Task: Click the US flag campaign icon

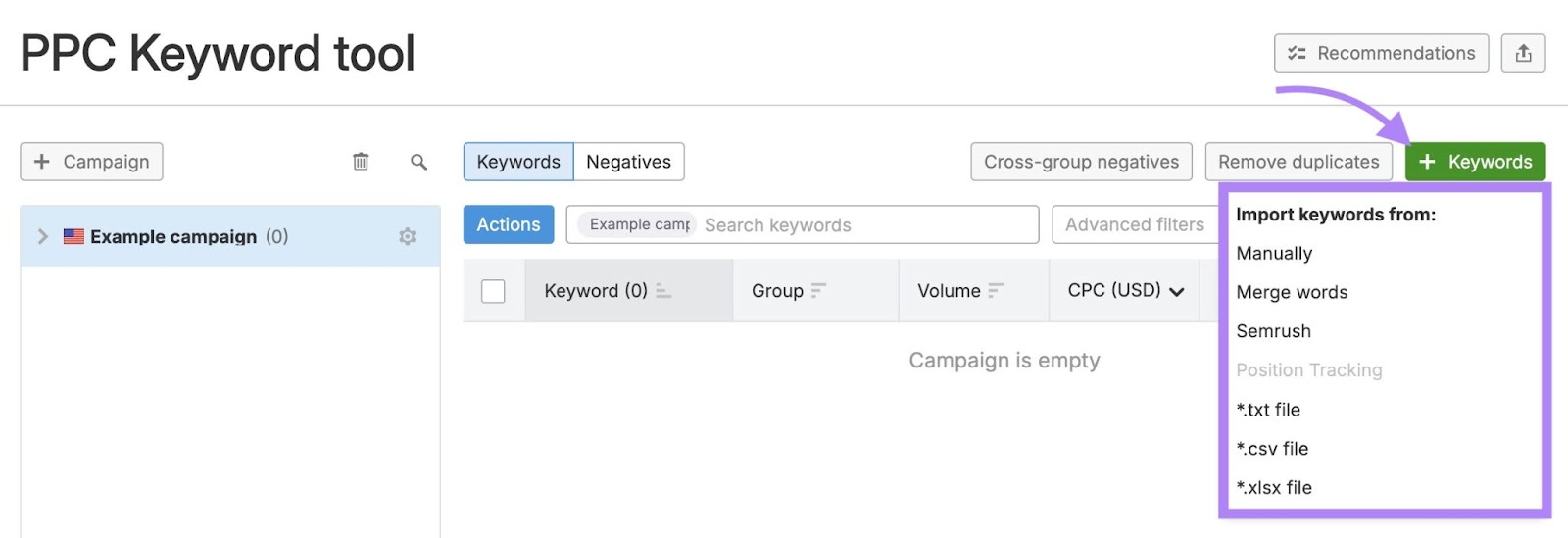Action: (x=73, y=236)
